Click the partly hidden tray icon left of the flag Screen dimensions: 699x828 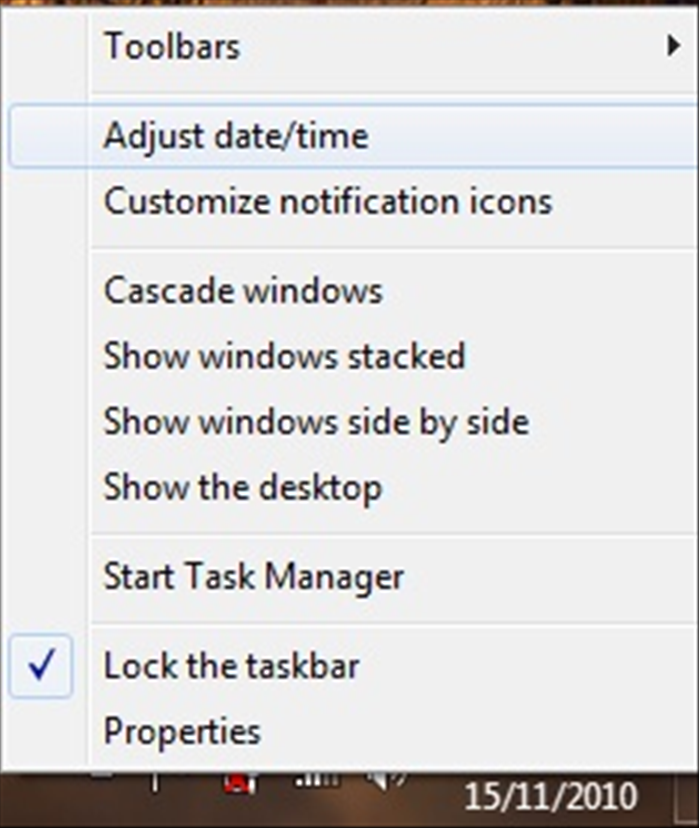coord(102,774)
